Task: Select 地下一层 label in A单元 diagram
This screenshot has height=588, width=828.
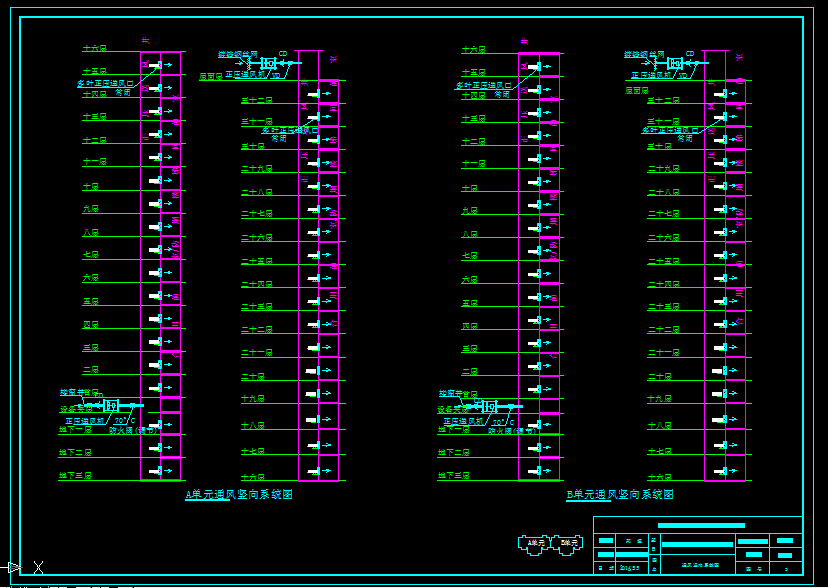Action: 75,430
